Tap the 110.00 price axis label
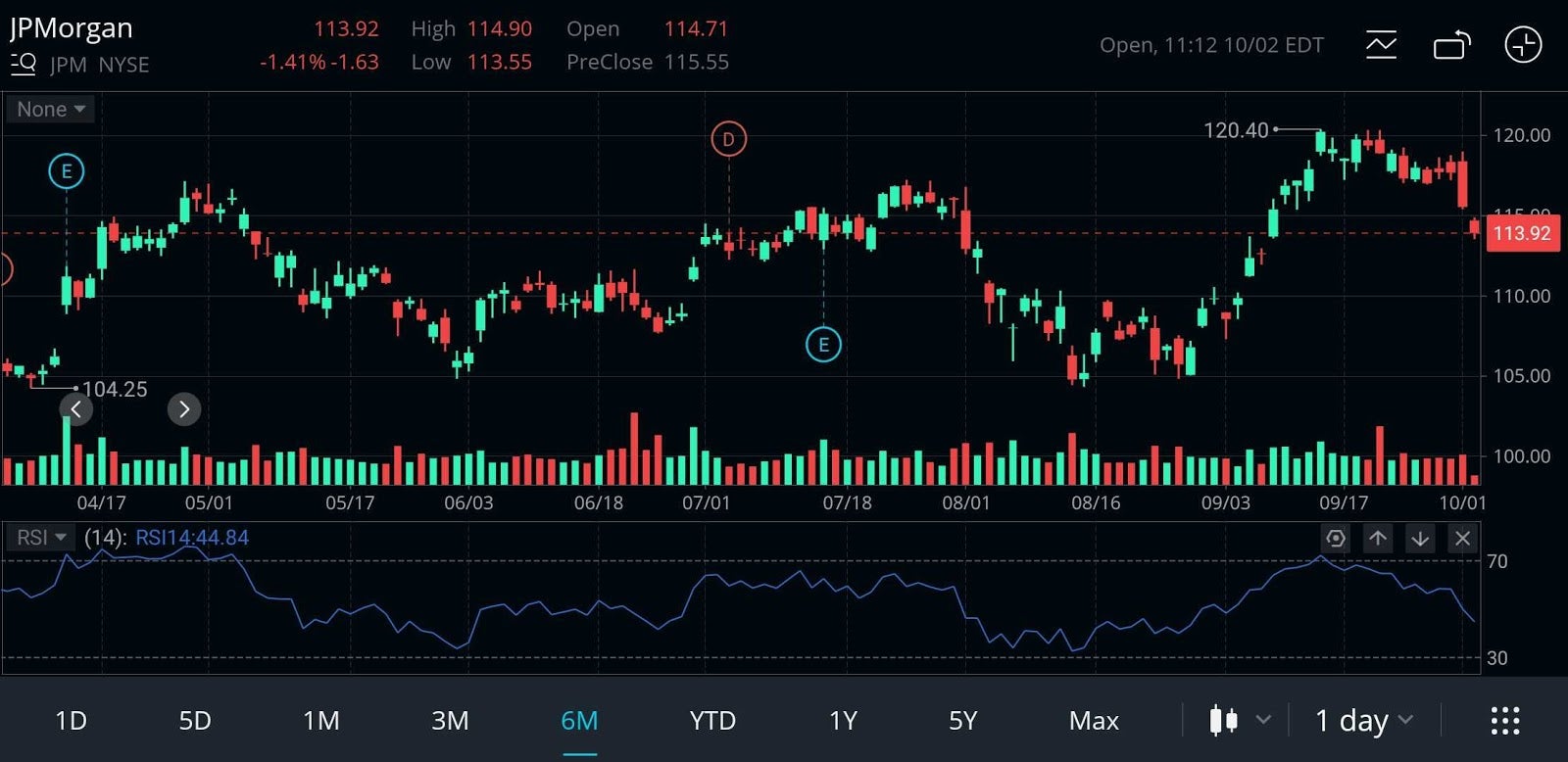 pyautogui.click(x=1522, y=296)
